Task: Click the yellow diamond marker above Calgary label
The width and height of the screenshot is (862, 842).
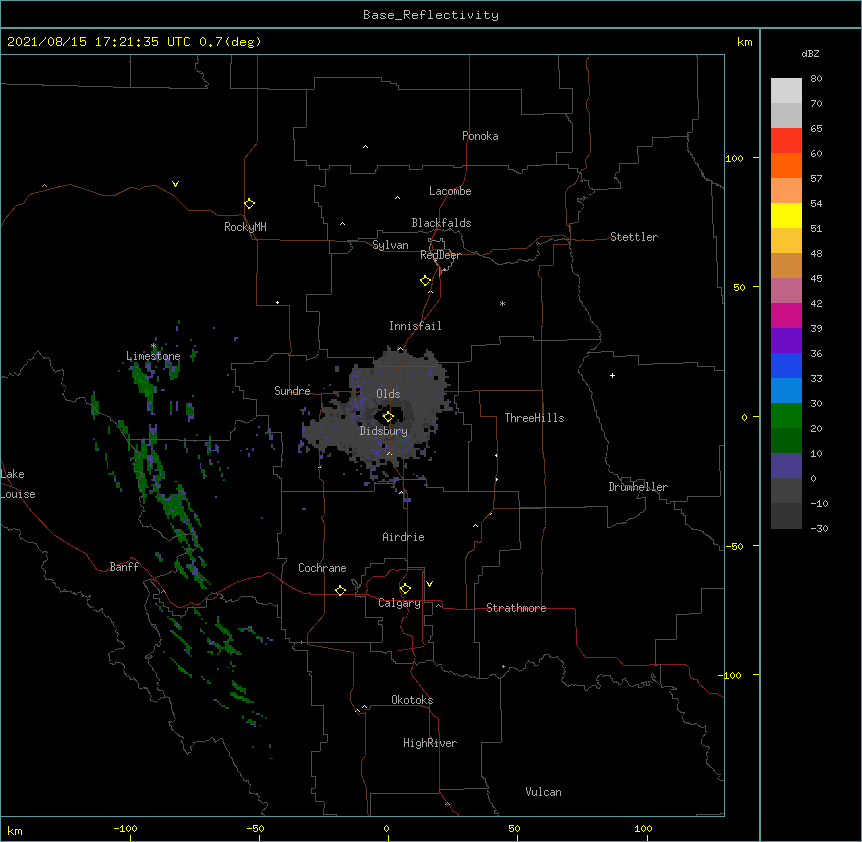Action: pyautogui.click(x=405, y=589)
